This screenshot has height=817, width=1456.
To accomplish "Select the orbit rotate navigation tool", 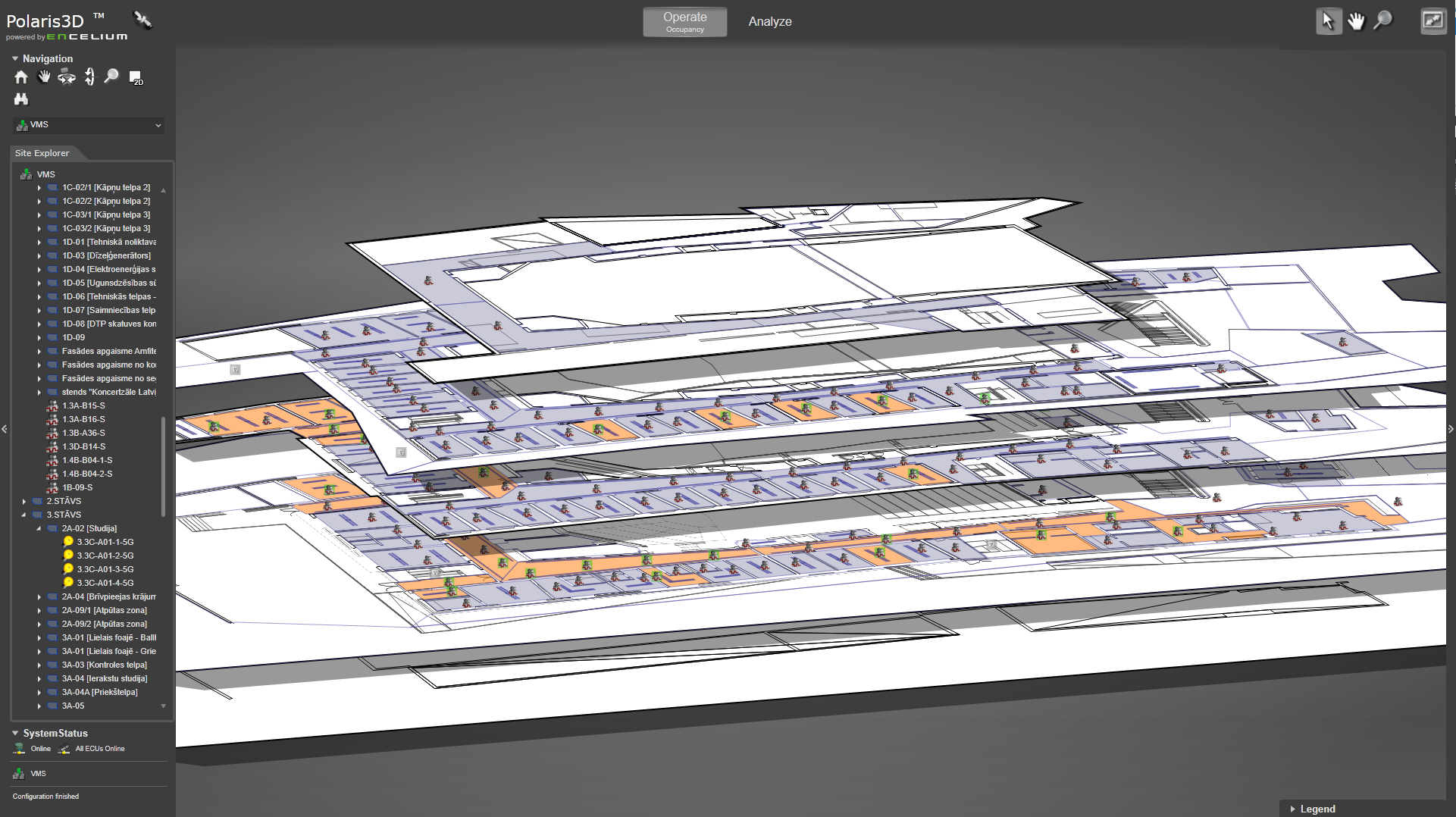I will (x=67, y=77).
